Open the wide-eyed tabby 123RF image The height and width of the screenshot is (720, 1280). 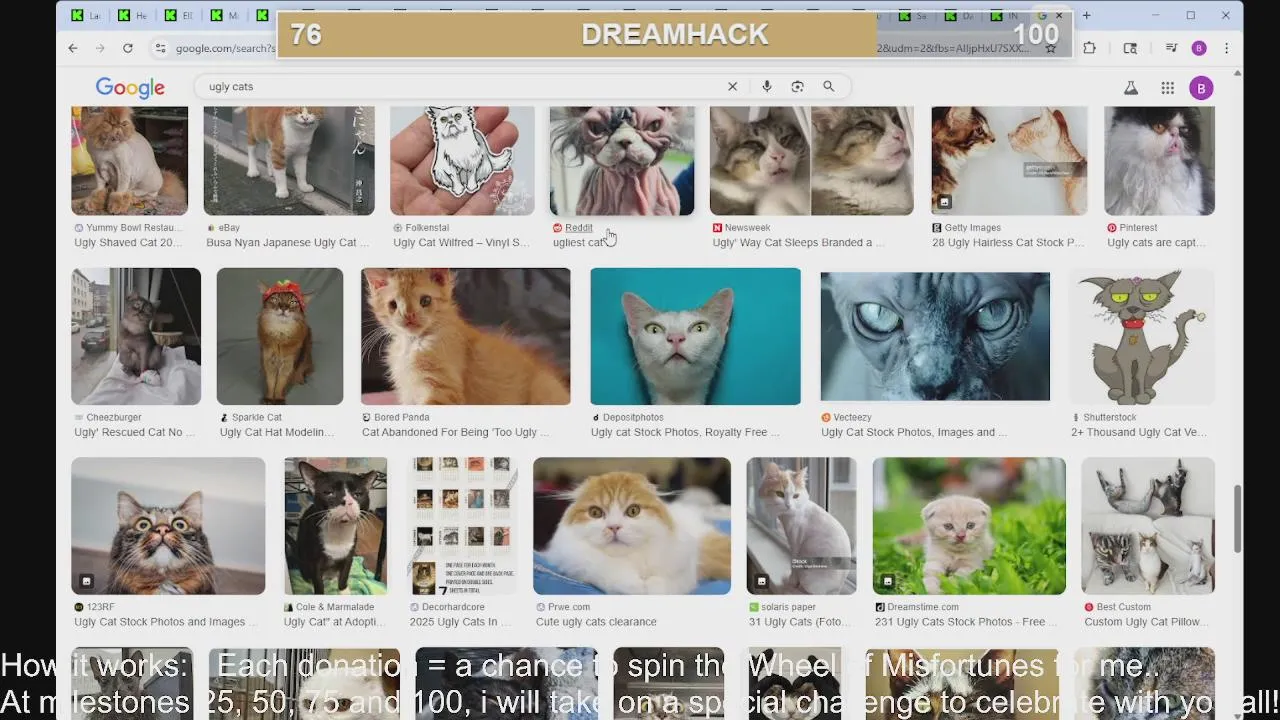168,526
